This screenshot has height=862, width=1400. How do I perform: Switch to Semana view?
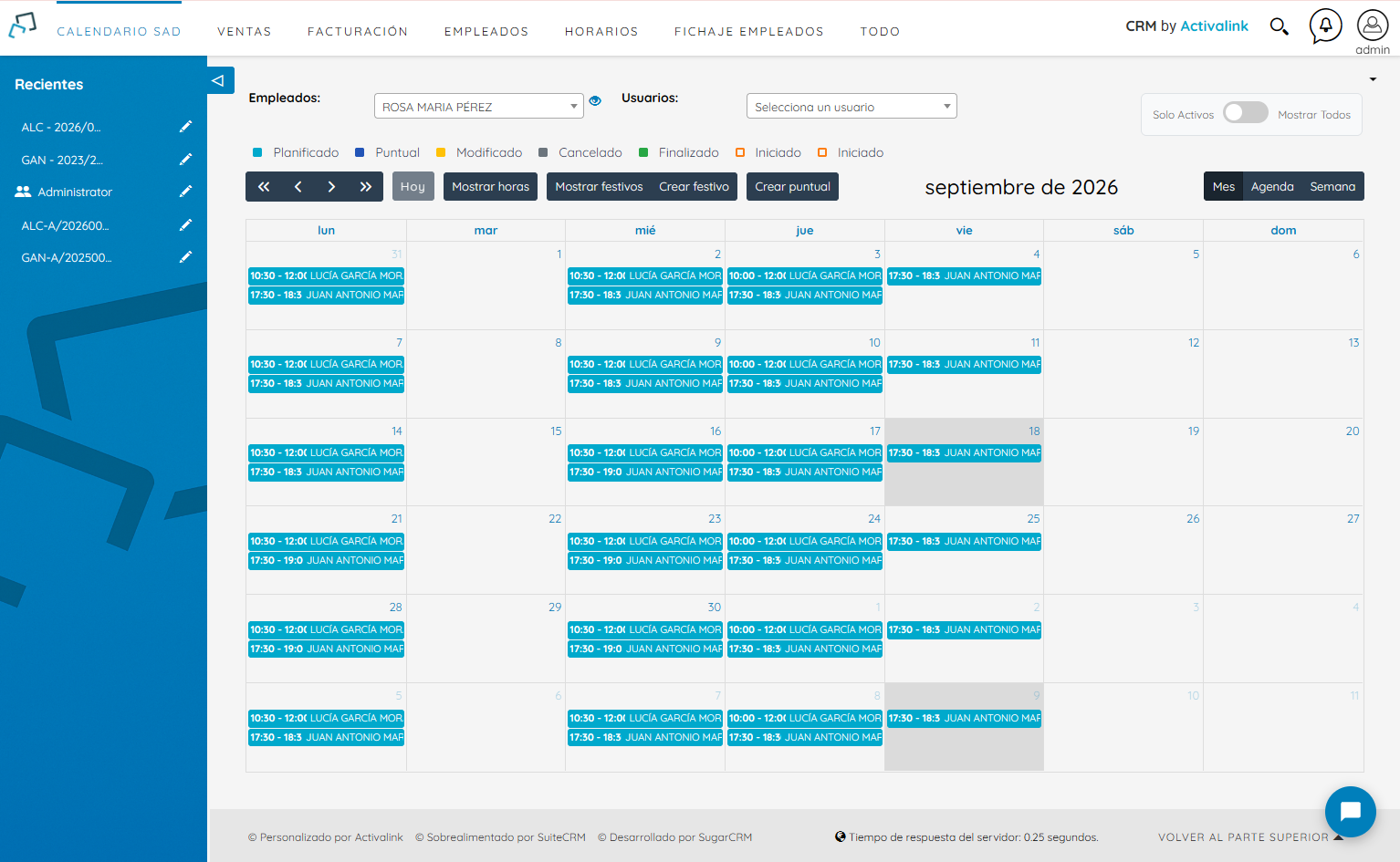coord(1332,186)
